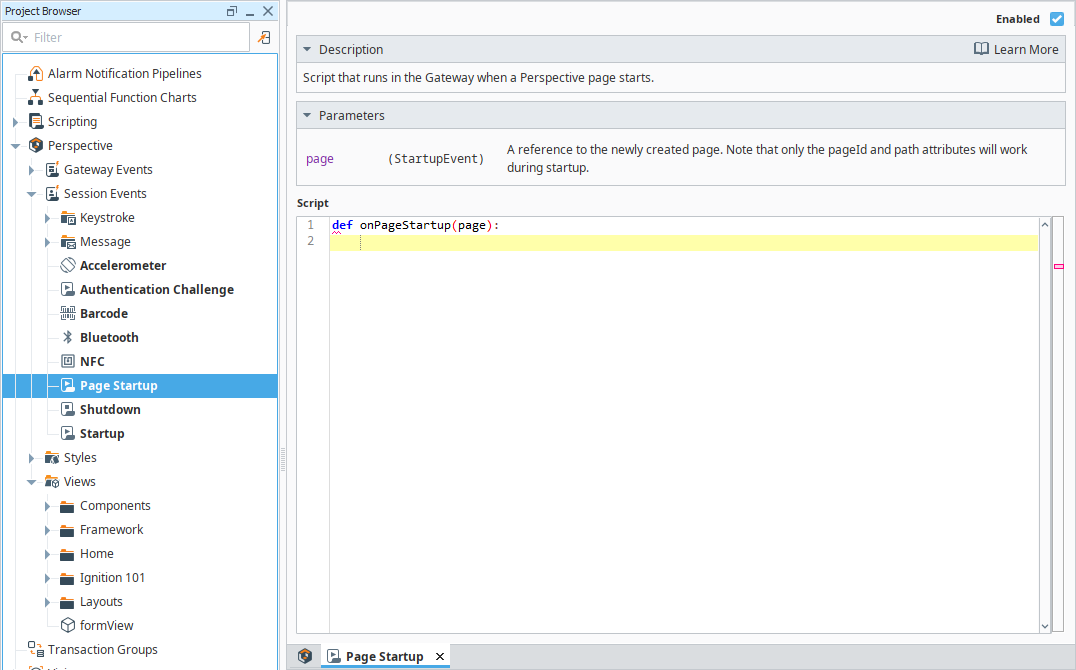The width and height of the screenshot is (1076, 670).
Task: Collapse the Parameters section
Action: [307, 115]
